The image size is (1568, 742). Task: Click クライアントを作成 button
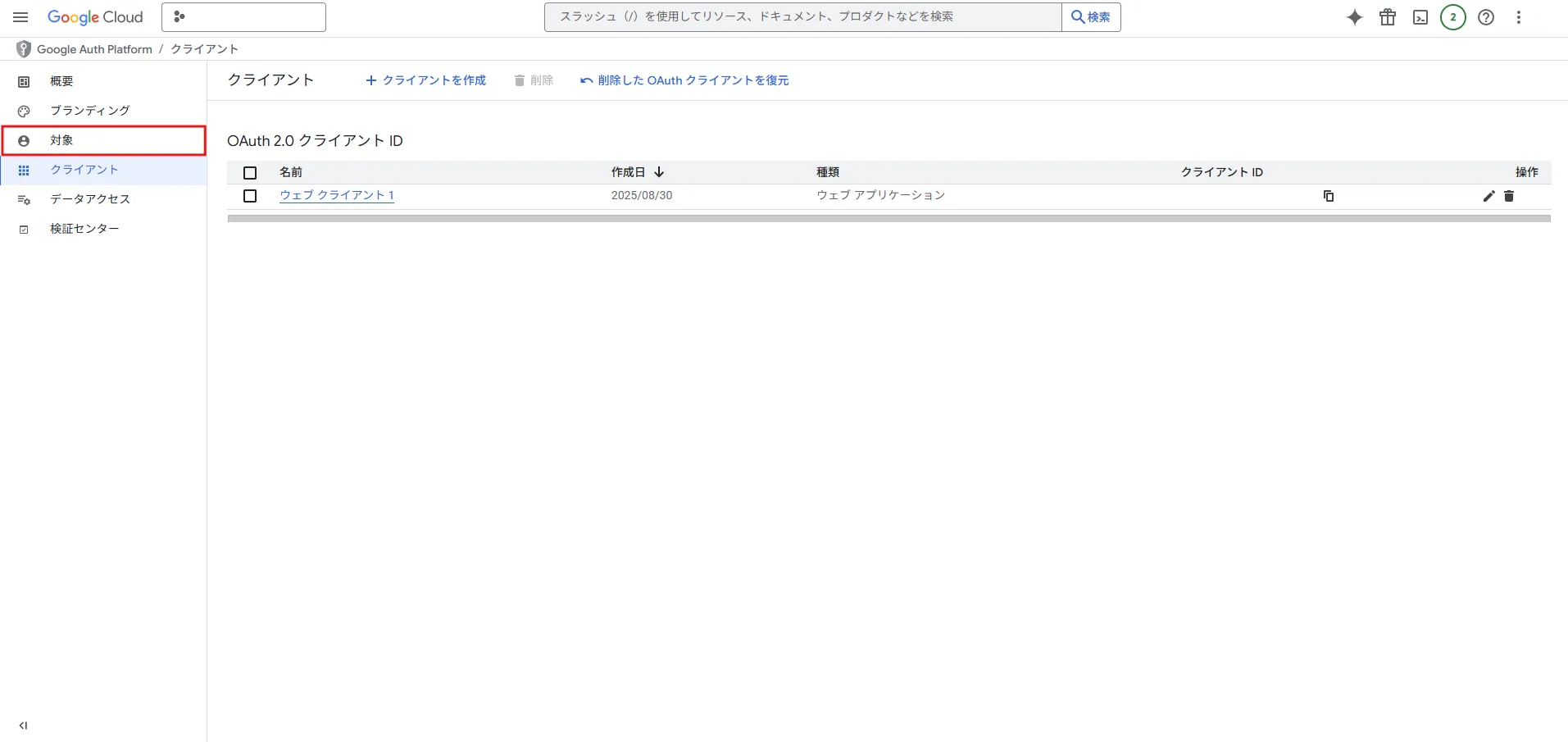point(425,80)
